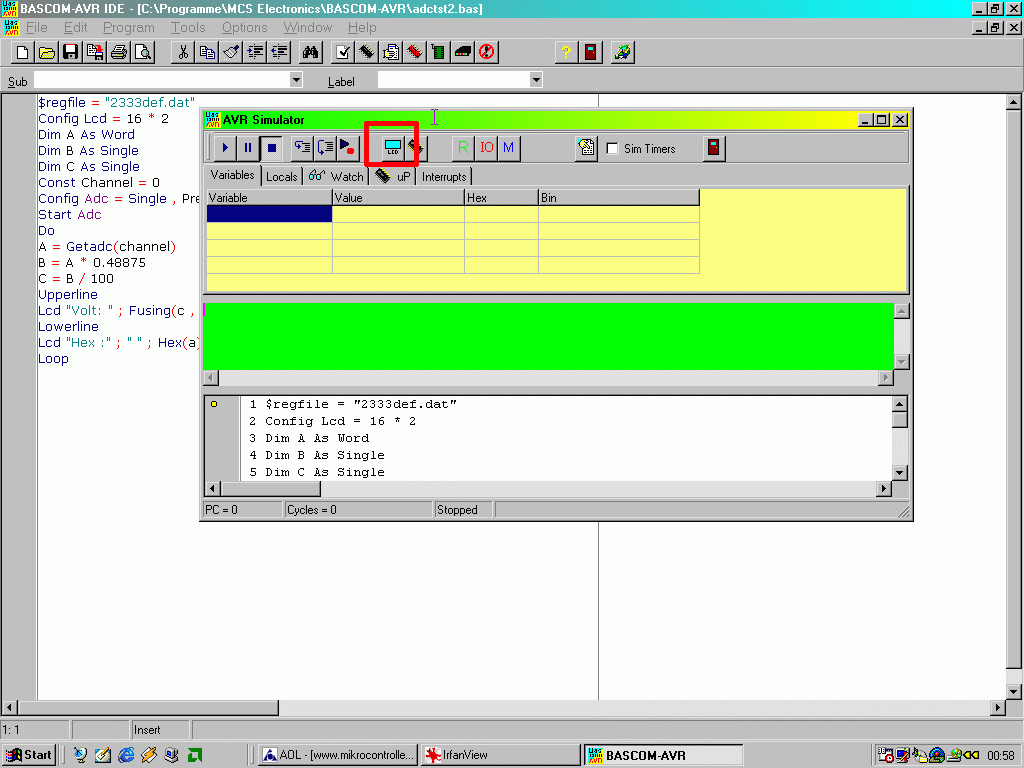Click the cut scissors toolbar icon
Image resolution: width=1024 pixels, height=768 pixels.
tap(183, 52)
